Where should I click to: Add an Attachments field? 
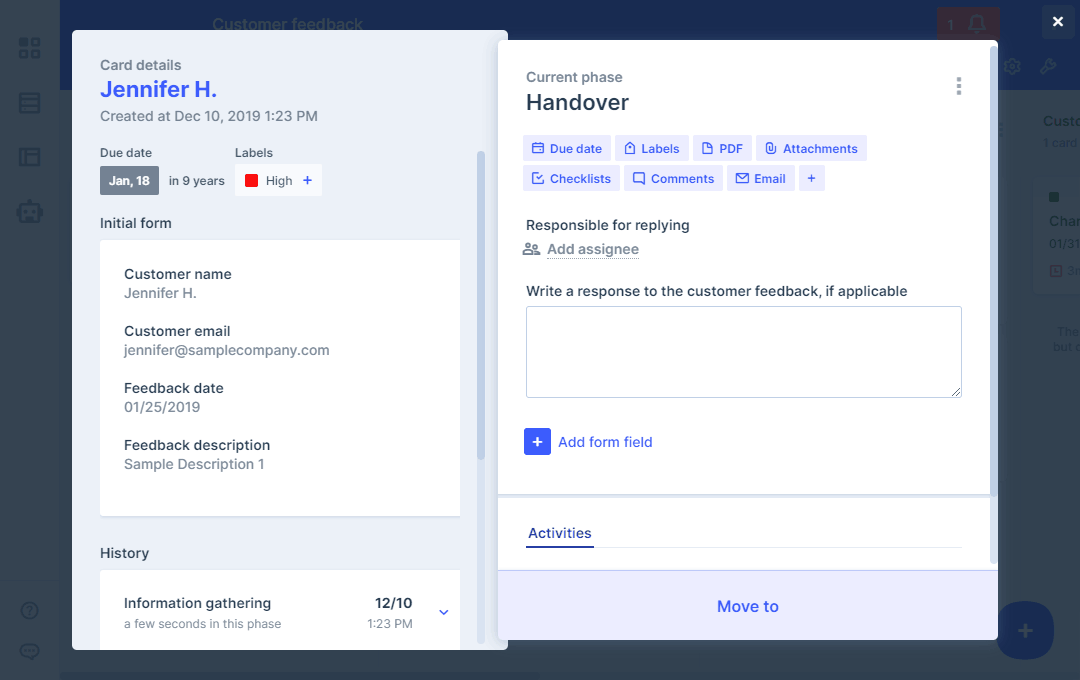pyautogui.click(x=810, y=149)
